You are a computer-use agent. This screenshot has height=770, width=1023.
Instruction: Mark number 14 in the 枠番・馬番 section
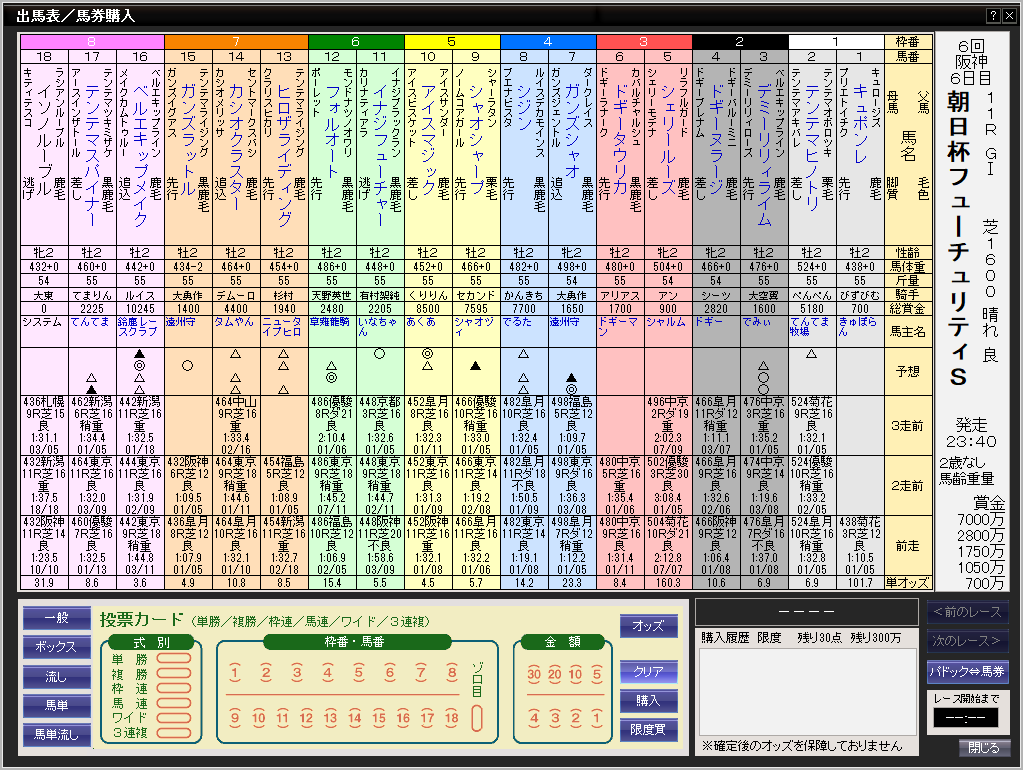point(354,718)
